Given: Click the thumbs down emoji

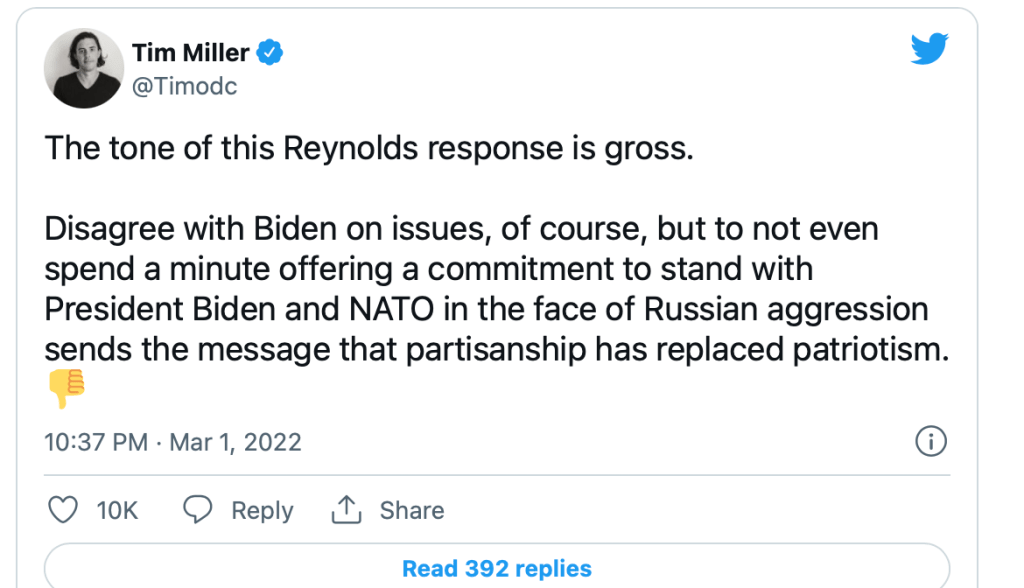Looking at the screenshot, I should coord(66,388).
